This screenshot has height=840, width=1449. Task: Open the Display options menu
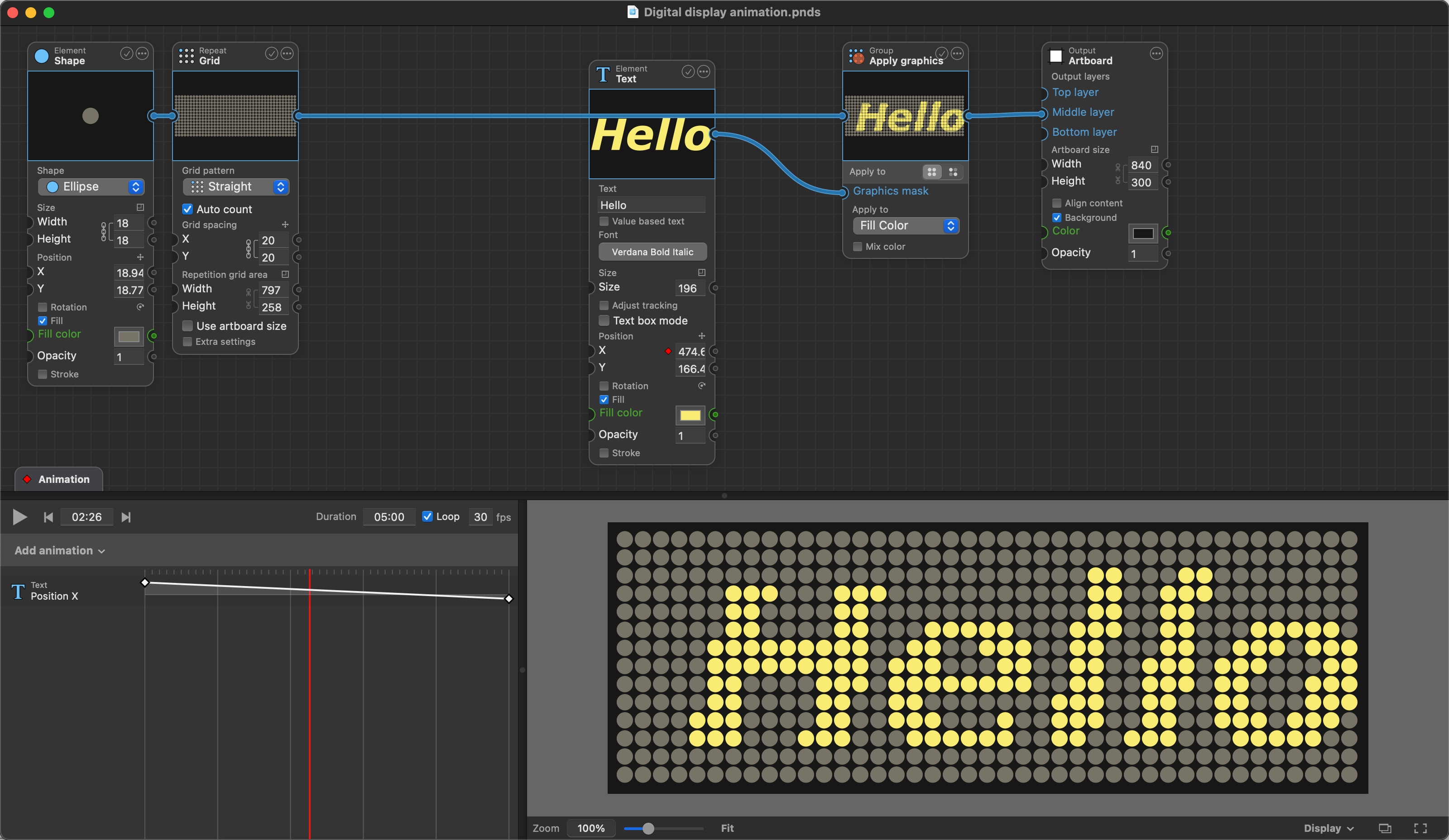(x=1328, y=828)
